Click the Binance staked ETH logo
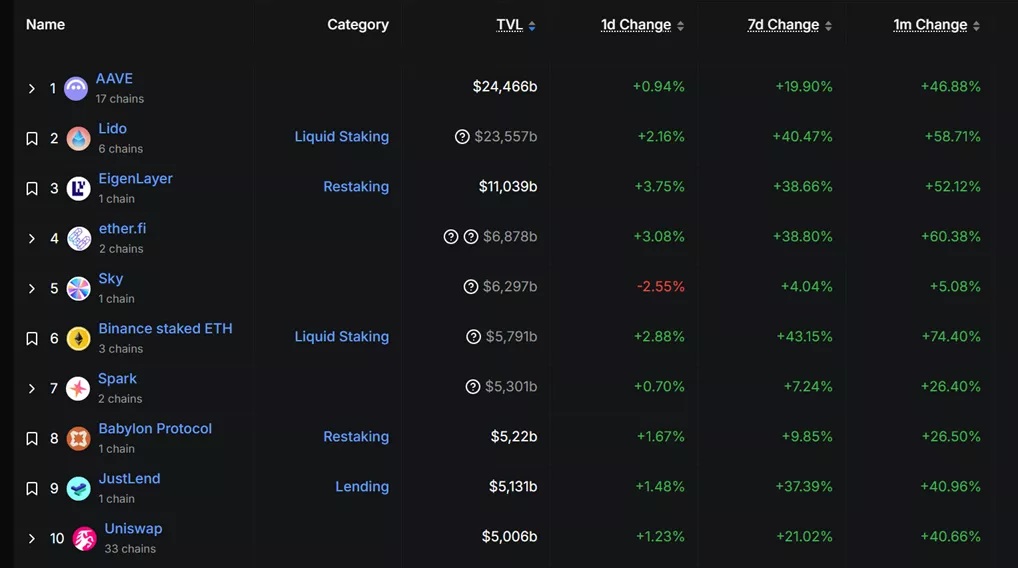The height and width of the screenshot is (568, 1018). pyautogui.click(x=78, y=338)
